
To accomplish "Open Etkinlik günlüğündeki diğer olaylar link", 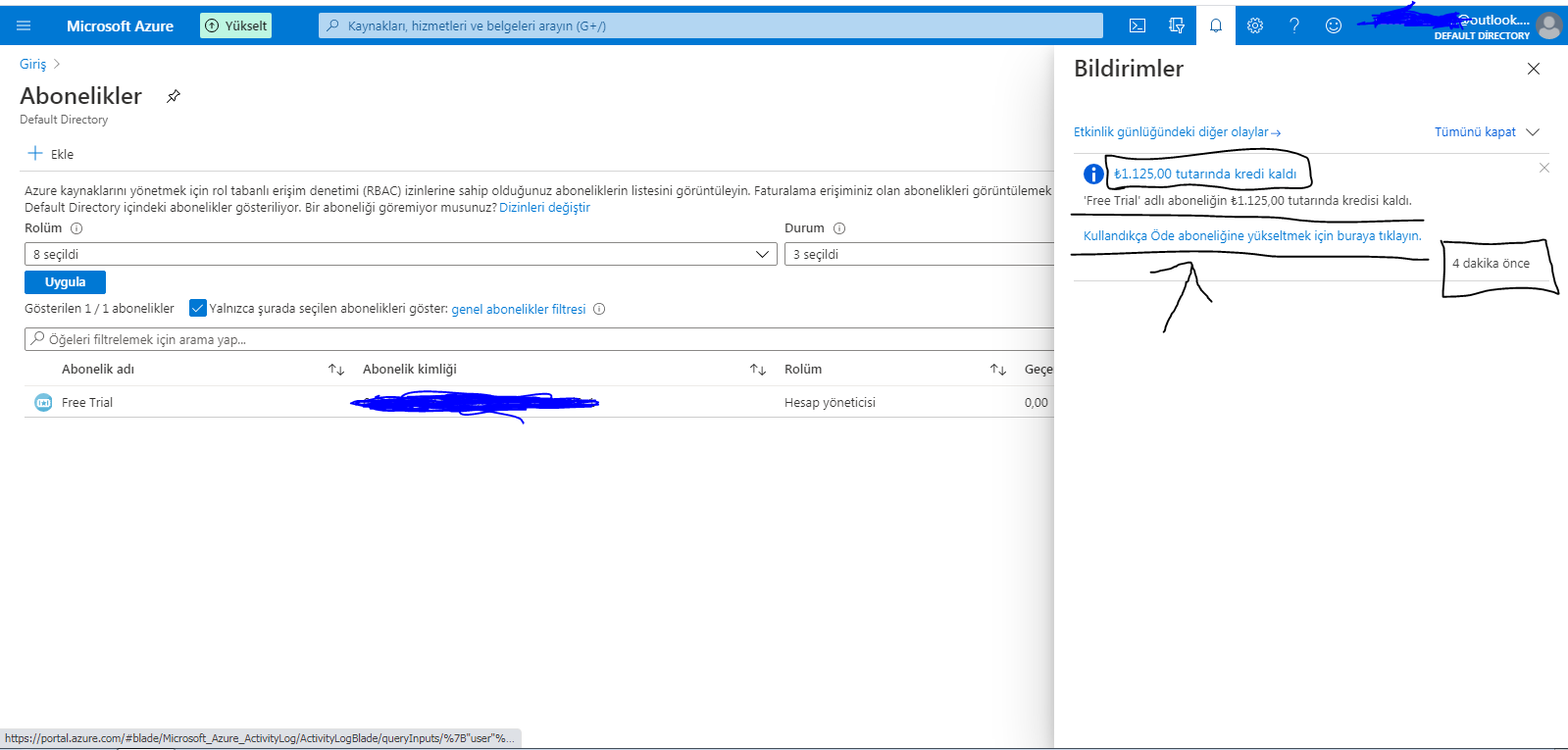I will coord(1177,132).
